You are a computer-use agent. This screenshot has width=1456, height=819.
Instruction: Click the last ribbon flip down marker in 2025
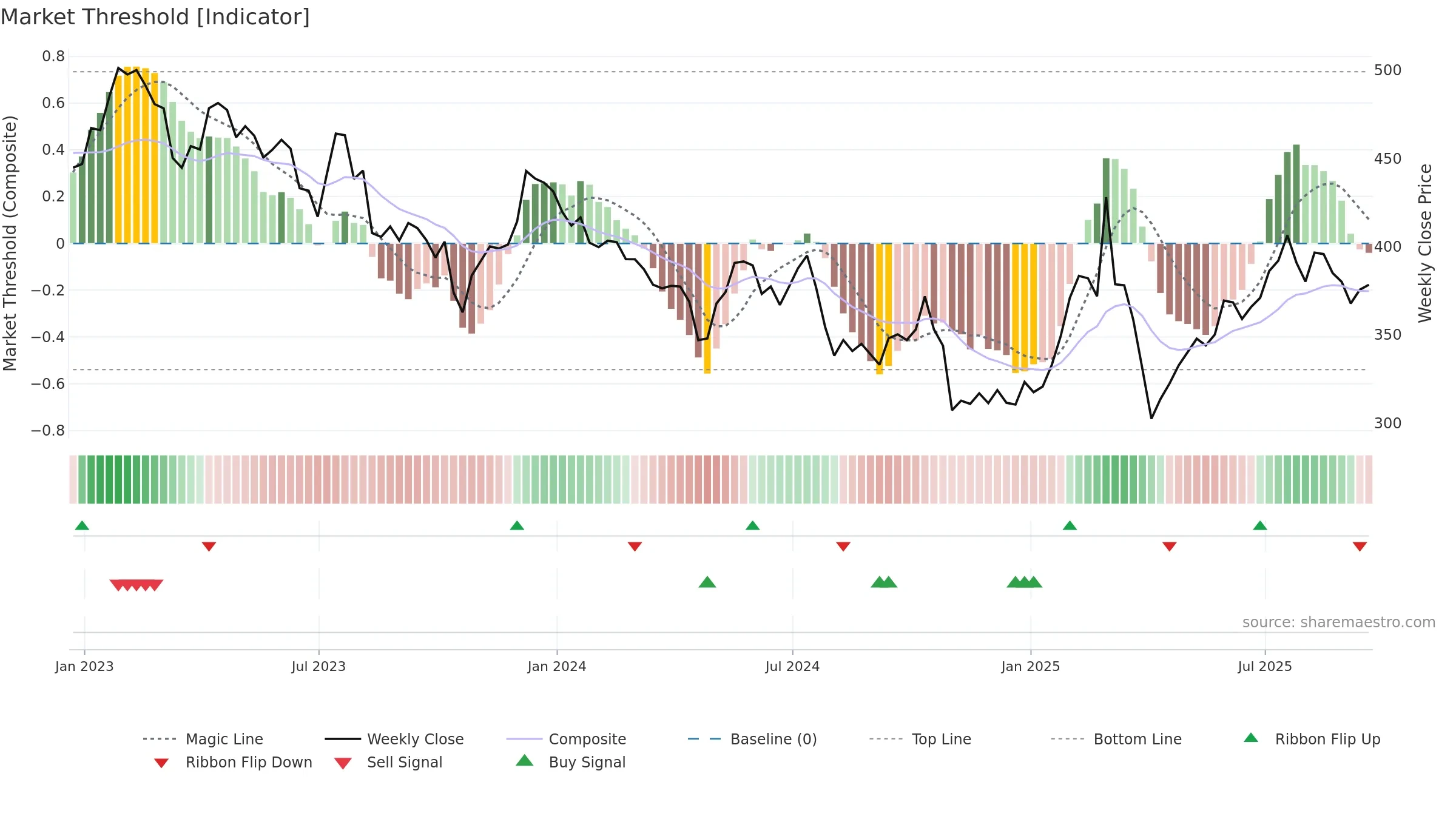pyautogui.click(x=1360, y=547)
